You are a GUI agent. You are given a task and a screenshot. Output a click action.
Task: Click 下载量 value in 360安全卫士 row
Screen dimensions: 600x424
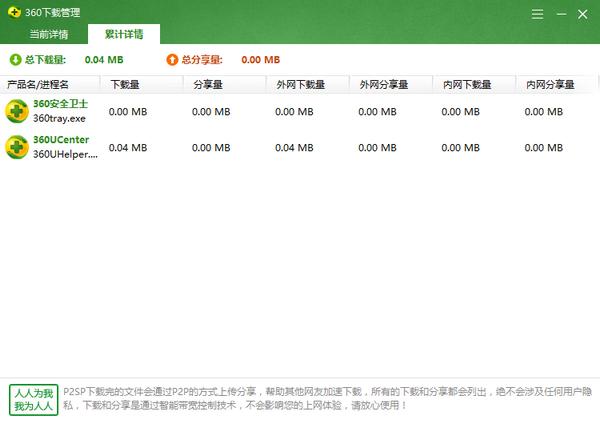coord(128,112)
